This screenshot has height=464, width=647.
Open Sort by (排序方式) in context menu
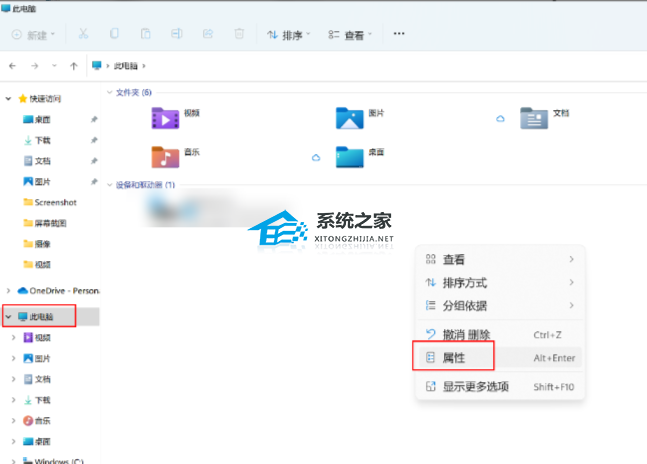[x=500, y=283]
